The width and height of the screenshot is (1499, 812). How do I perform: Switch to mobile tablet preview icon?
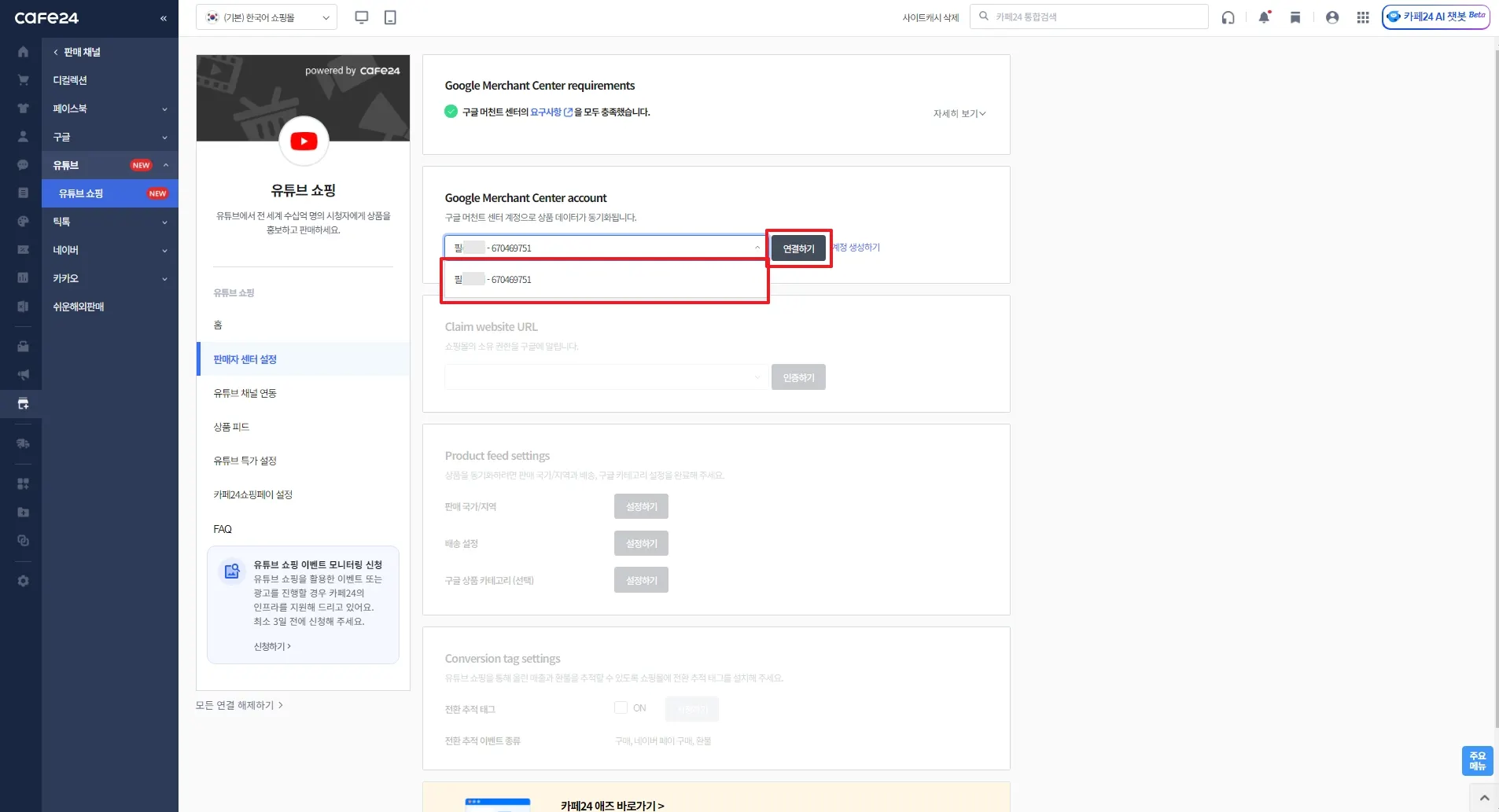[390, 17]
